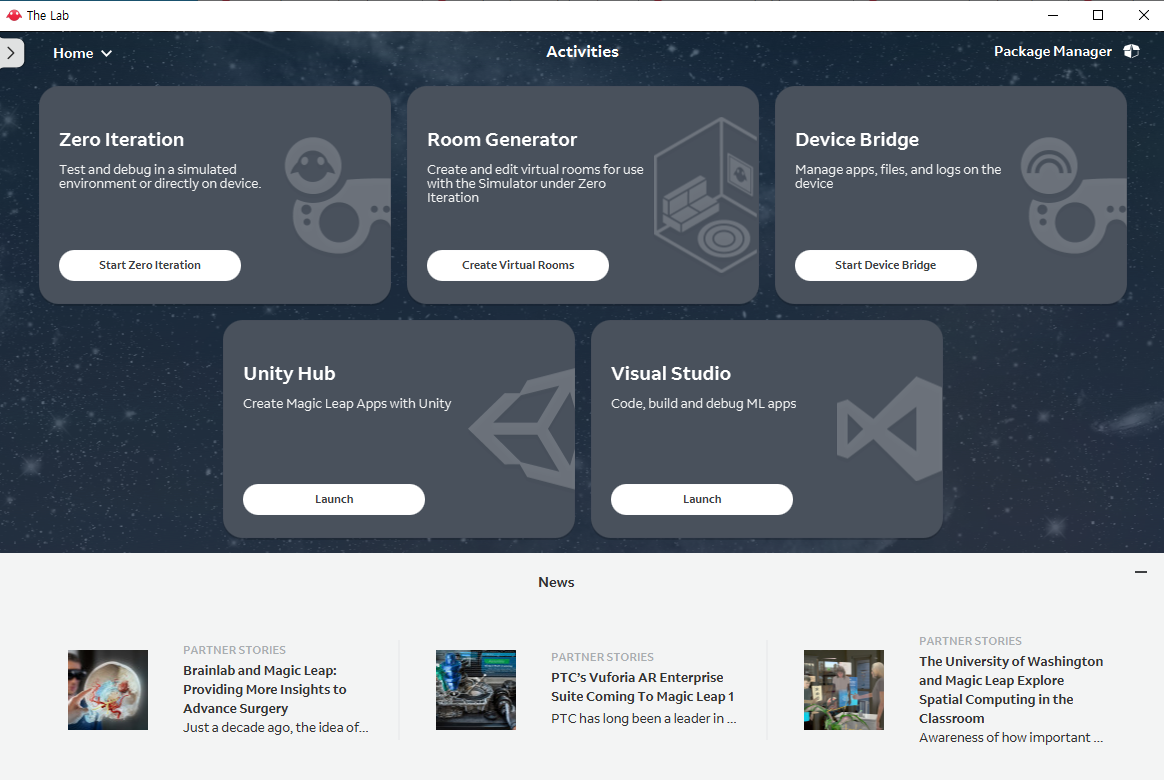Click Start Device Bridge button

[886, 265]
